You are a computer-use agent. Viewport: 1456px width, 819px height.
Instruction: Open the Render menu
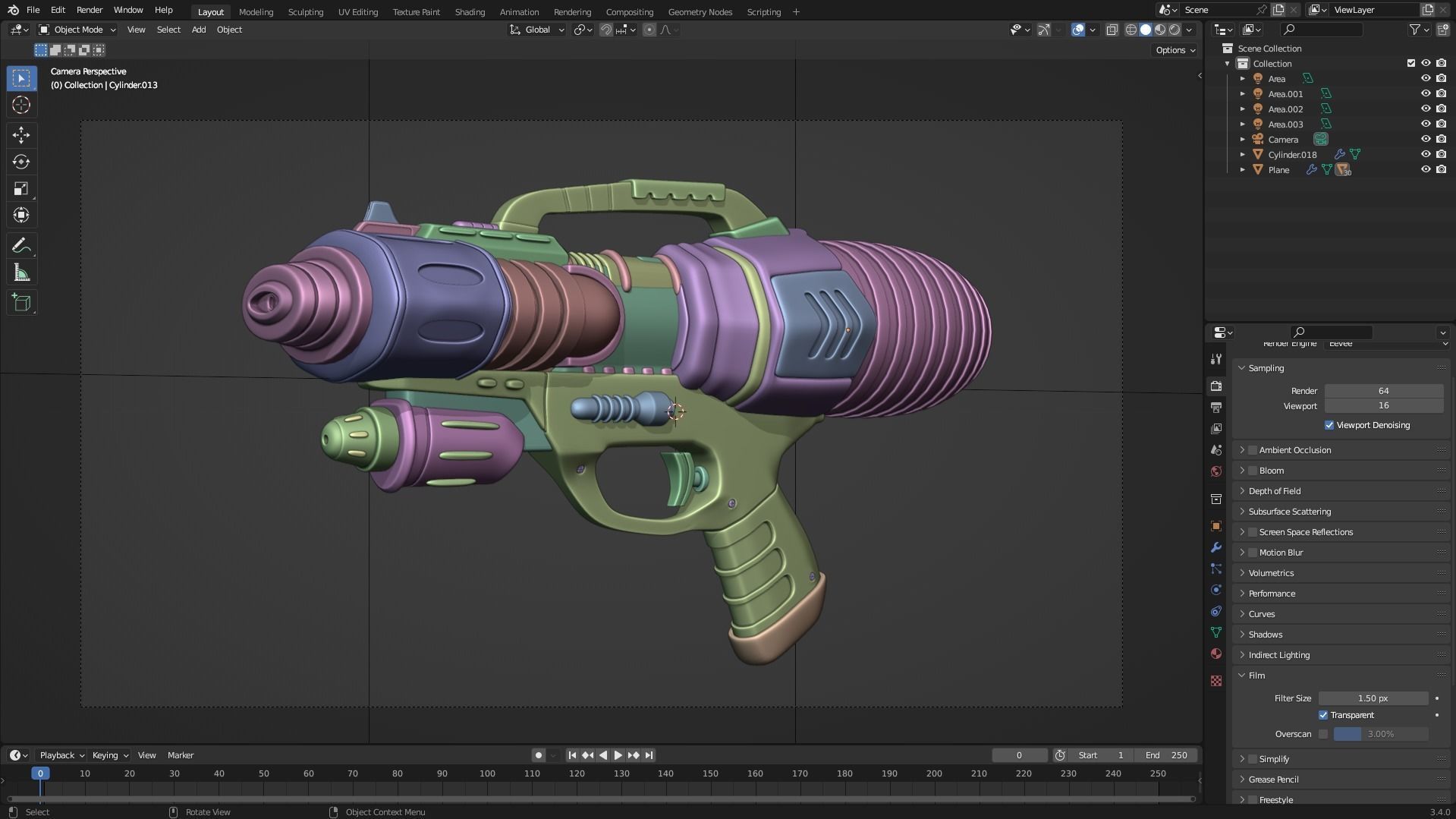tap(90, 10)
